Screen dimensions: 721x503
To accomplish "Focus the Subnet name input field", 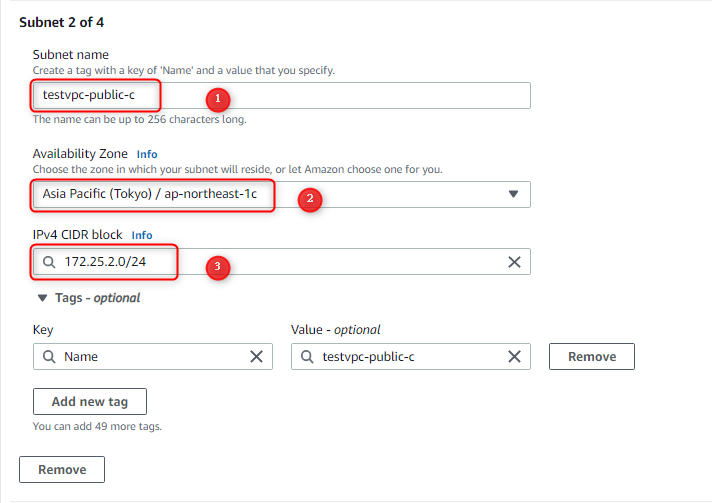I will [281, 96].
